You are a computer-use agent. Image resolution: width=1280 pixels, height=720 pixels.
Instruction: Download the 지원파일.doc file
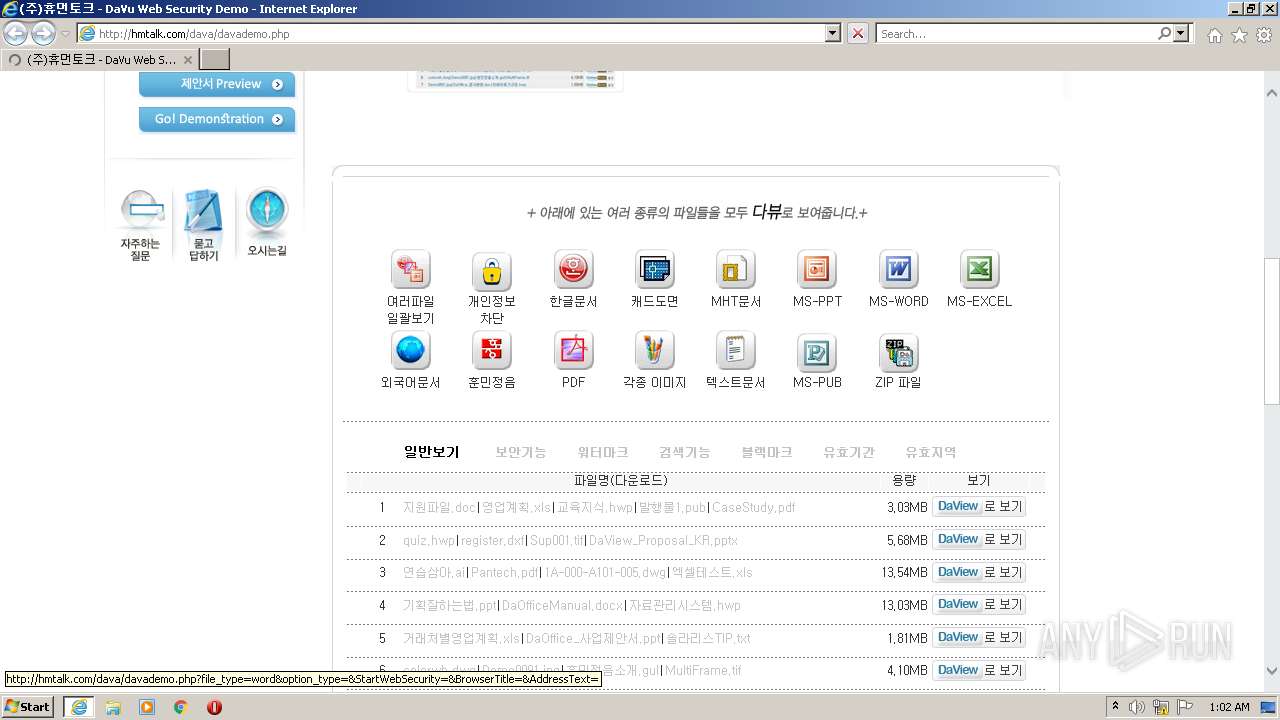click(439, 507)
